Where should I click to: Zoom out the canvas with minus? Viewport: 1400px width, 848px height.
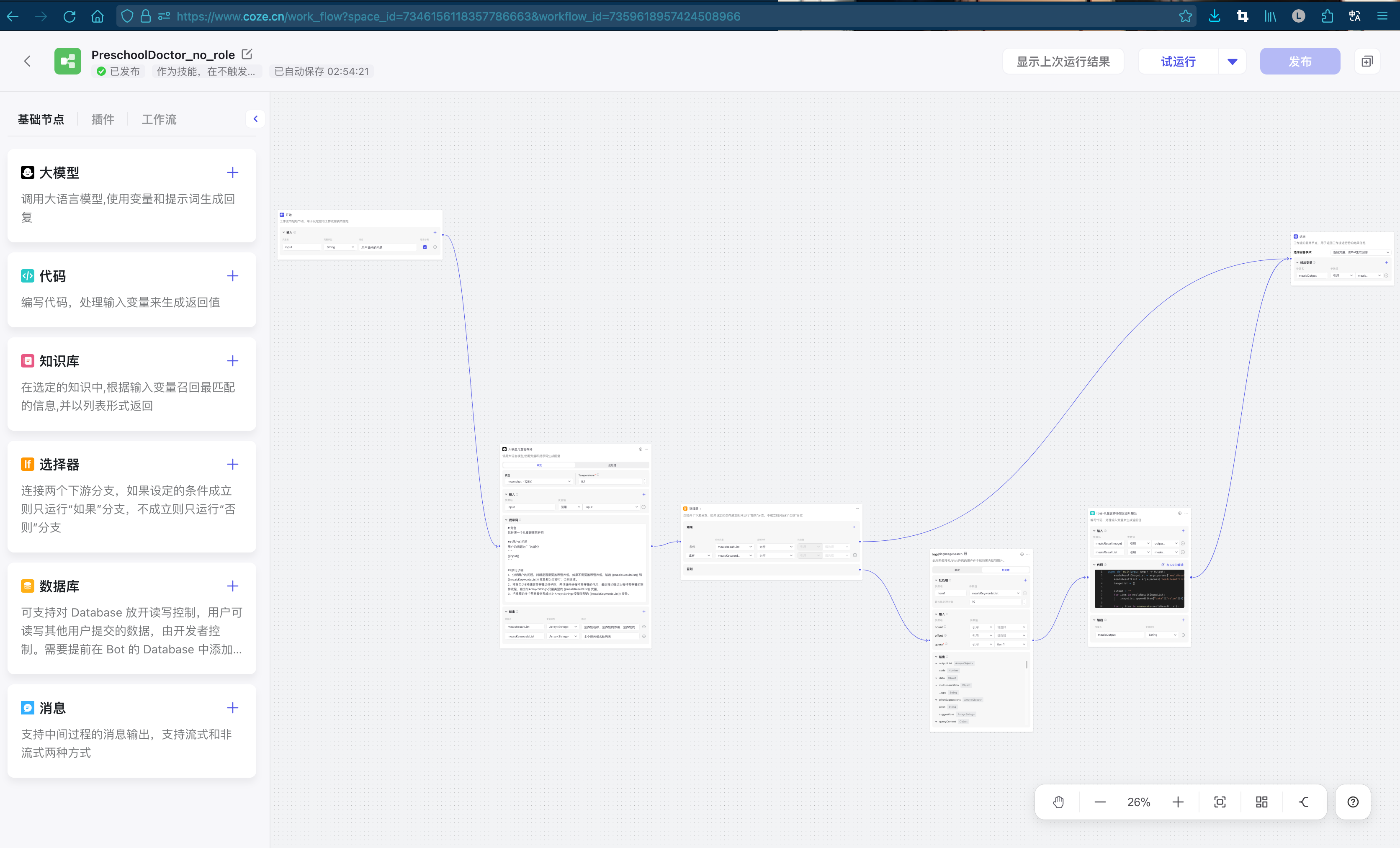click(x=1100, y=802)
